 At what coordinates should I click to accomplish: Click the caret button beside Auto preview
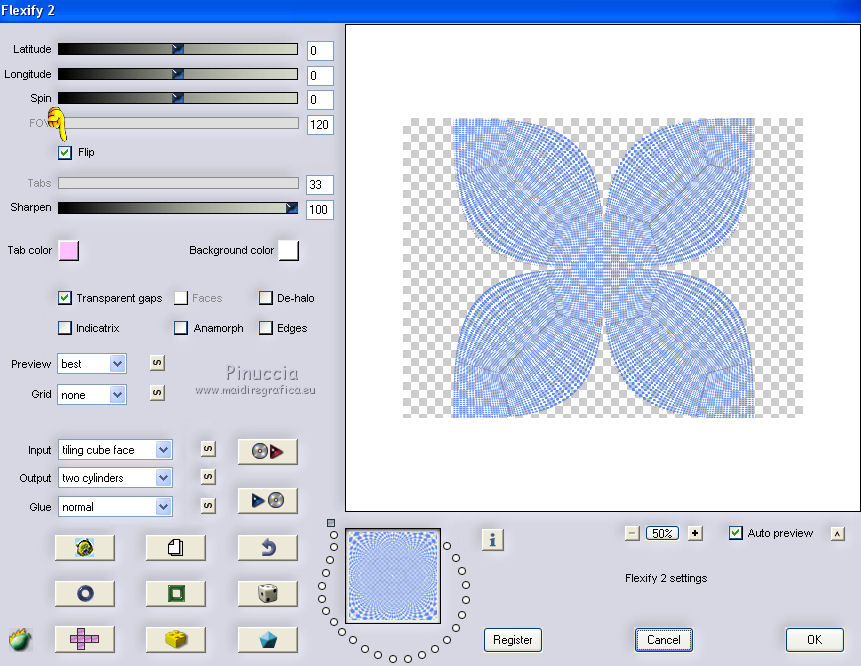point(837,534)
